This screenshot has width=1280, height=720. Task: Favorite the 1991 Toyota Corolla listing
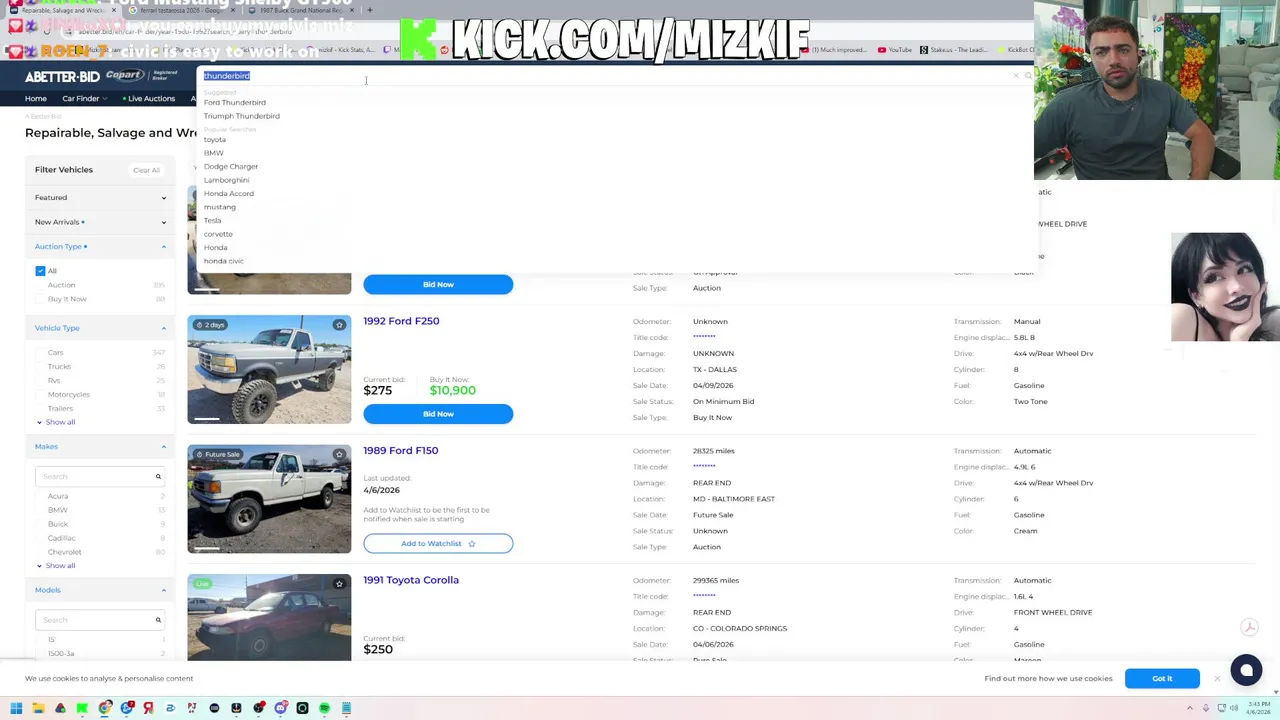coord(339,584)
